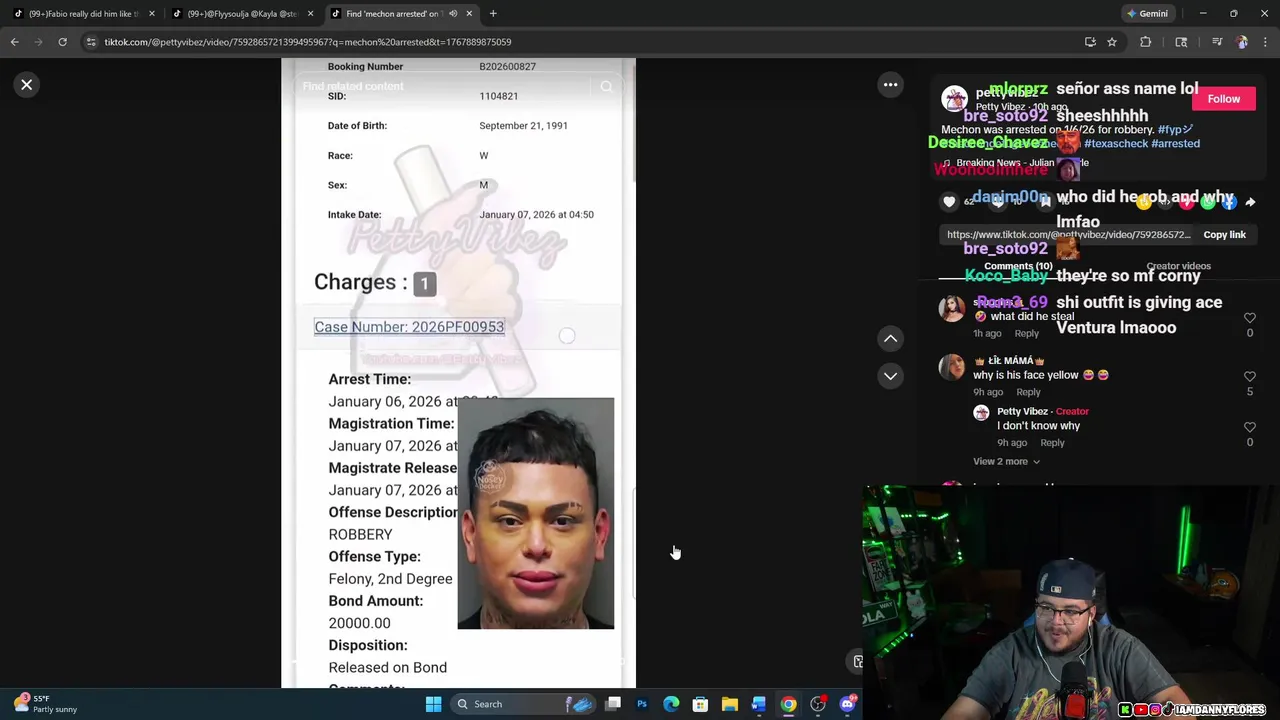Open the install/cast icon in the address bar
This screenshot has width=1280, height=720.
click(1090, 42)
